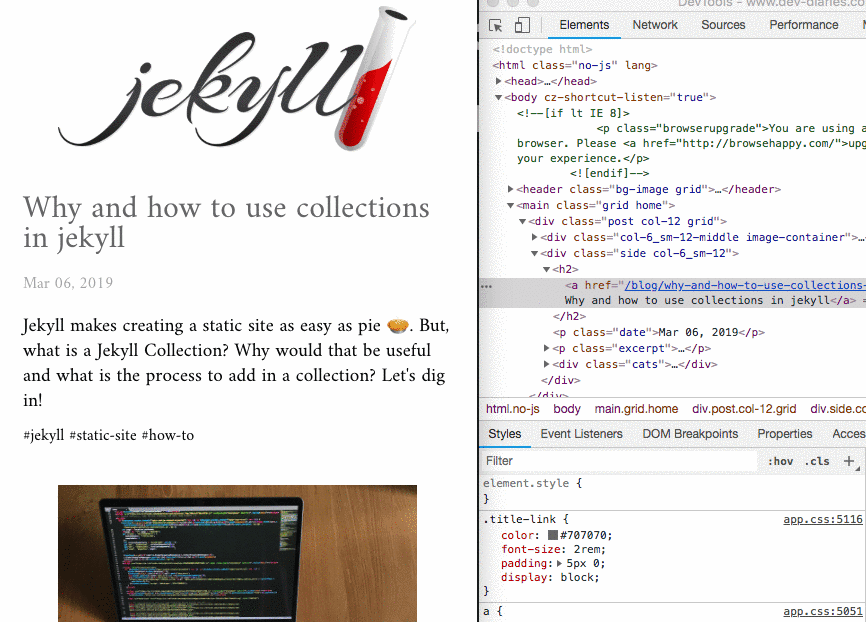Expand the header bg-image grid node
The width and height of the screenshot is (866, 622).
click(x=510, y=189)
